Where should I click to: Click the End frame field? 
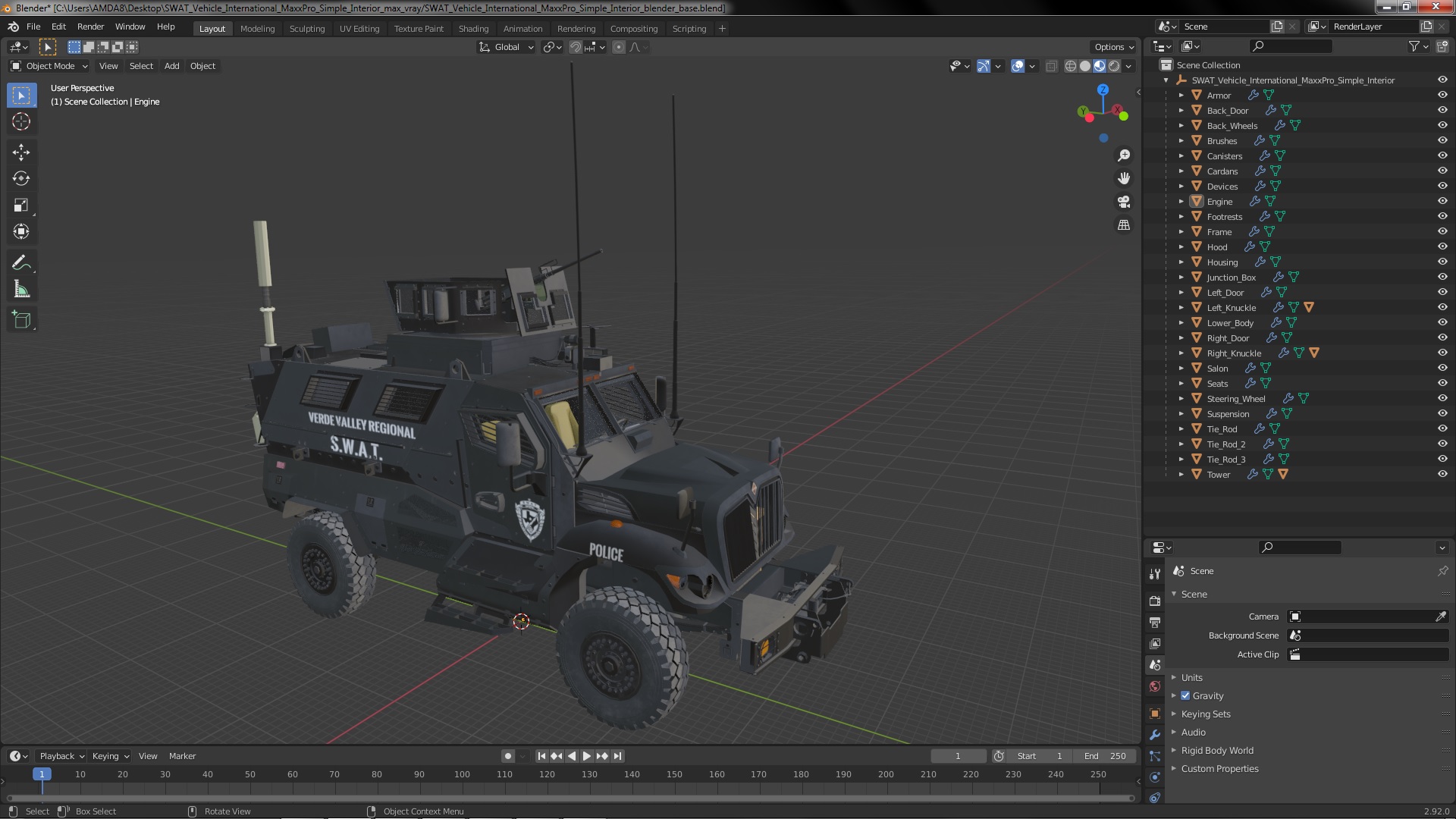click(x=1106, y=756)
